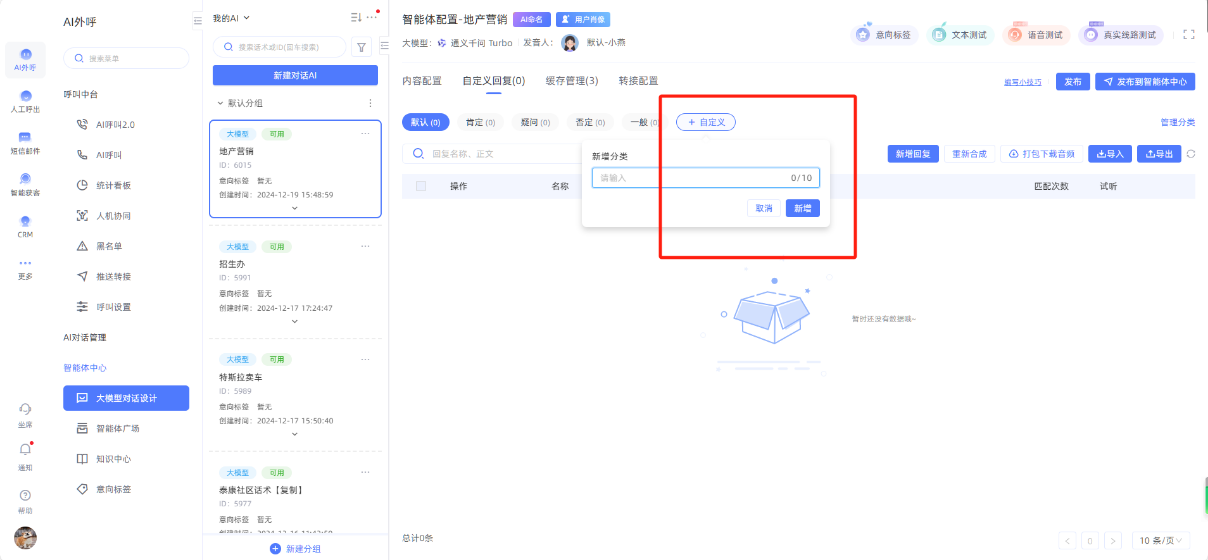
Task: Collapse the 默认分组 group
Action: [220, 103]
